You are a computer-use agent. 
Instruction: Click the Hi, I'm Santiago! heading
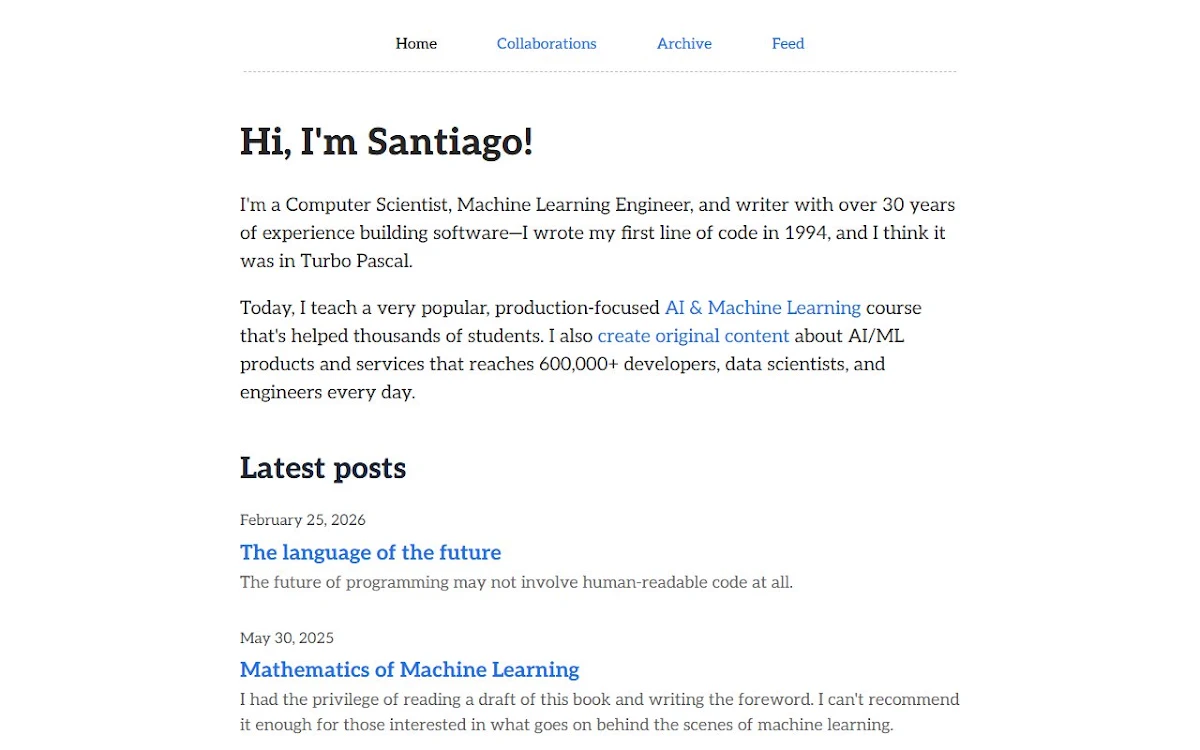(x=386, y=141)
